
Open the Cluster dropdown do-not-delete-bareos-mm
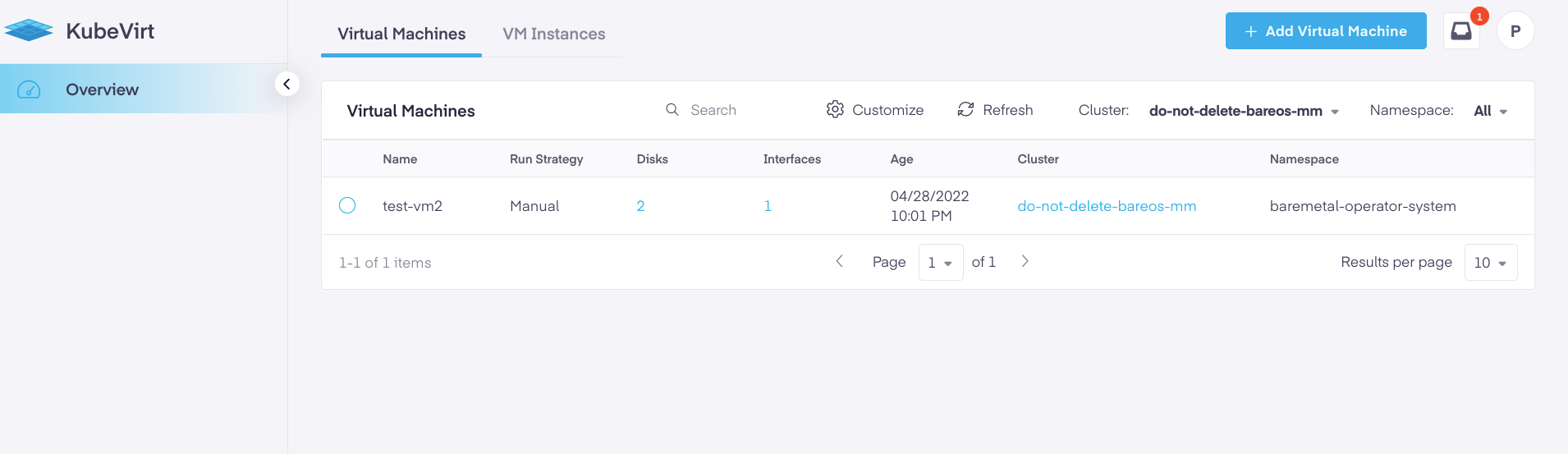pos(1244,111)
